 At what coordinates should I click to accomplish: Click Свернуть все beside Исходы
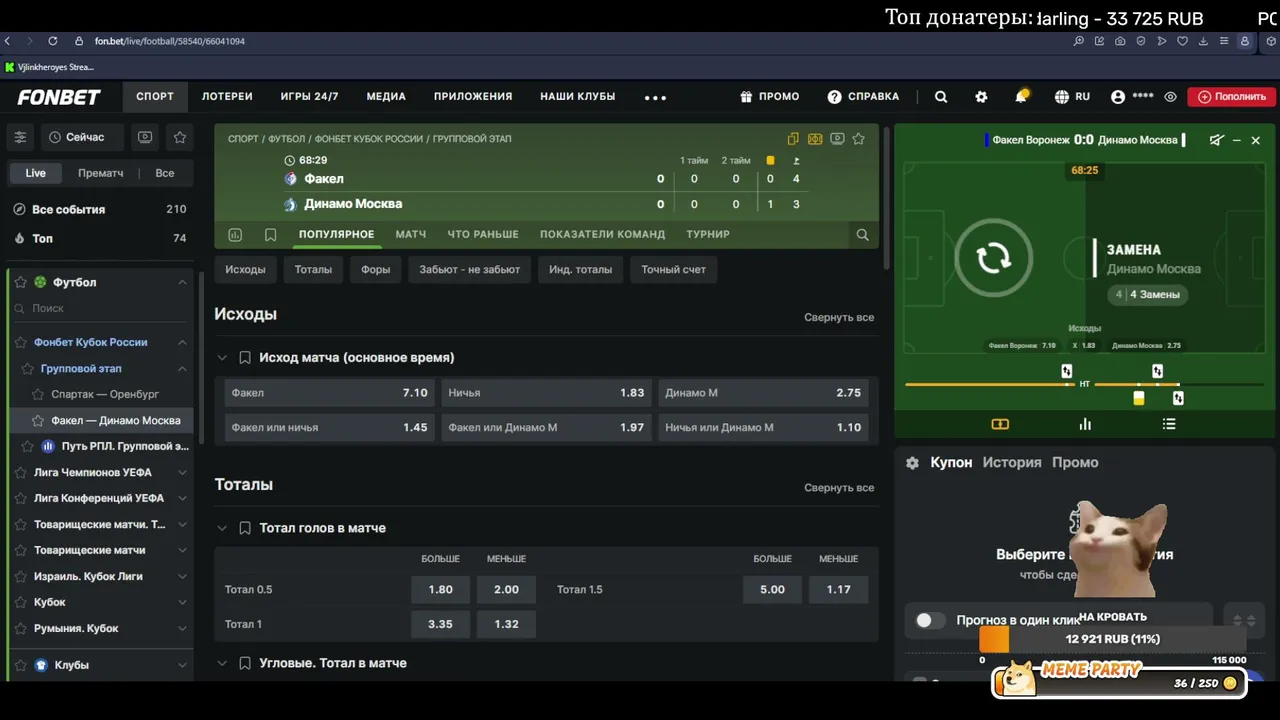[x=839, y=317]
